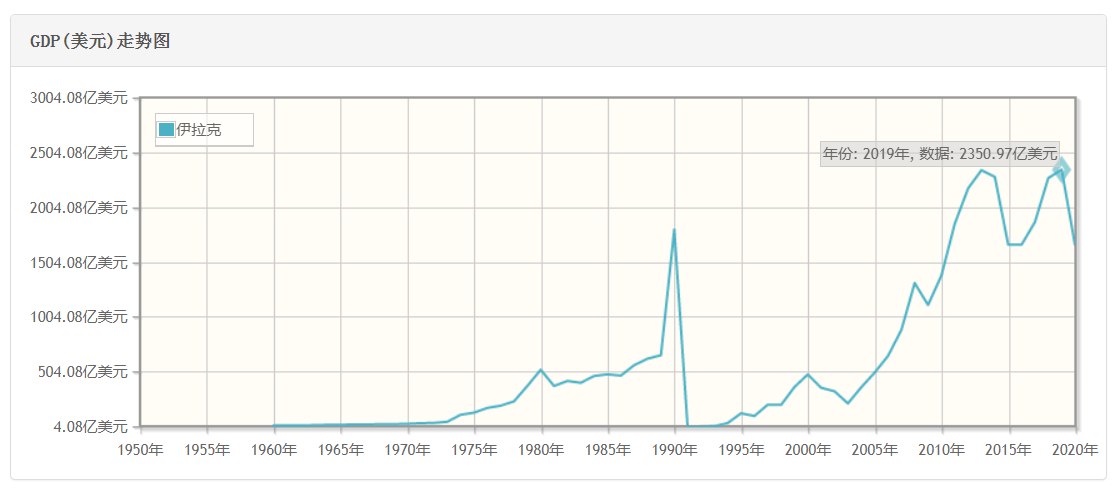This screenshot has width=1120, height=489.
Task: Click the tooltip showing 2350.97亿美元
Action: (940, 153)
